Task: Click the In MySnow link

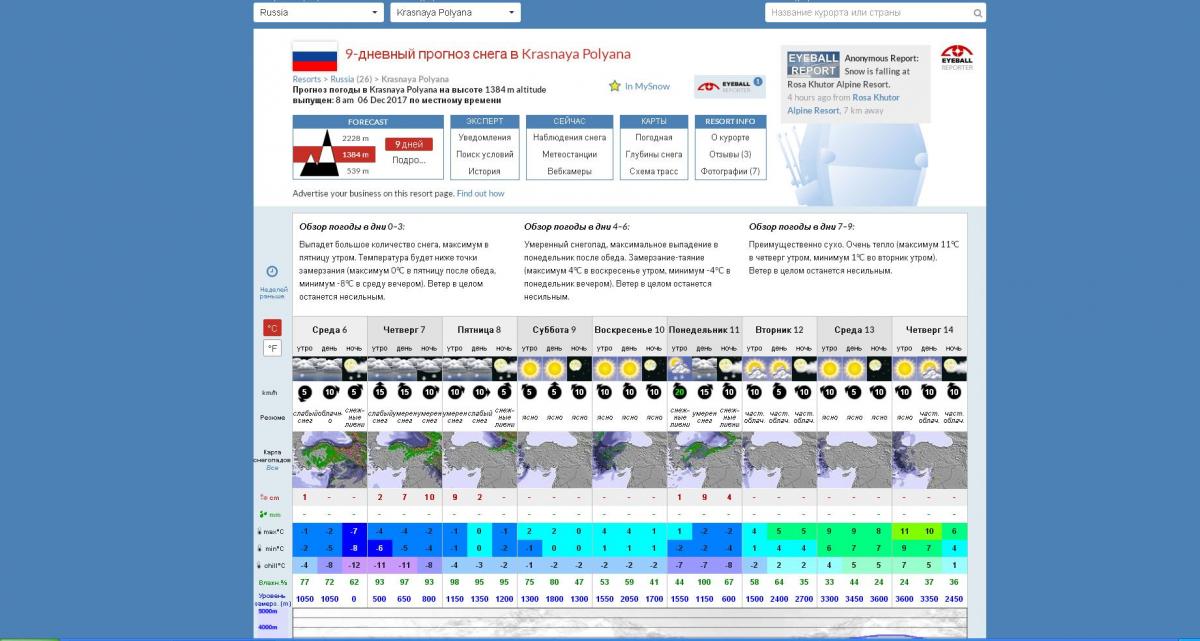Action: point(647,86)
